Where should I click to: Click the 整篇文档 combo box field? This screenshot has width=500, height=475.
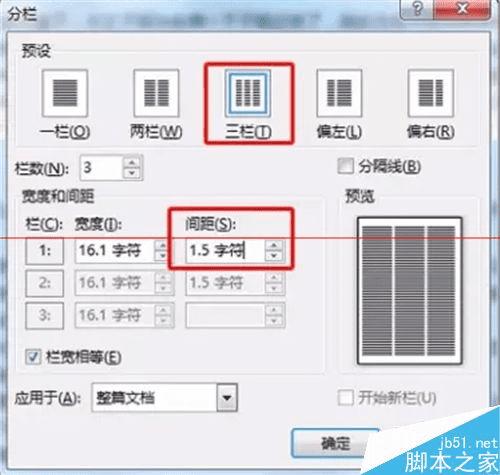coord(164,397)
